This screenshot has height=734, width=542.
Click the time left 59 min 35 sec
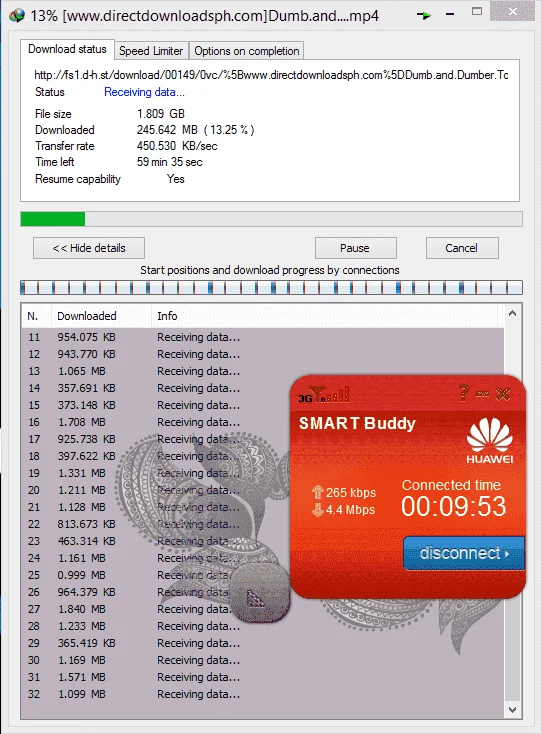coord(169,162)
